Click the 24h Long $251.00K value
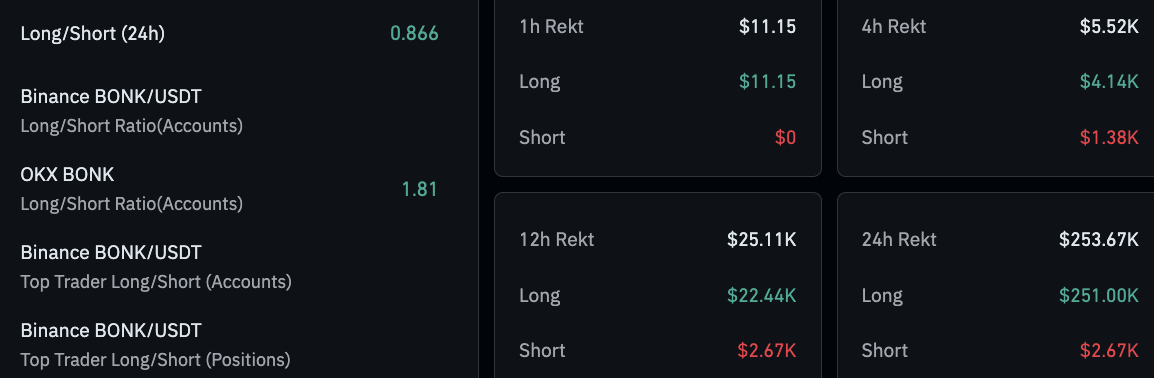 [1099, 295]
